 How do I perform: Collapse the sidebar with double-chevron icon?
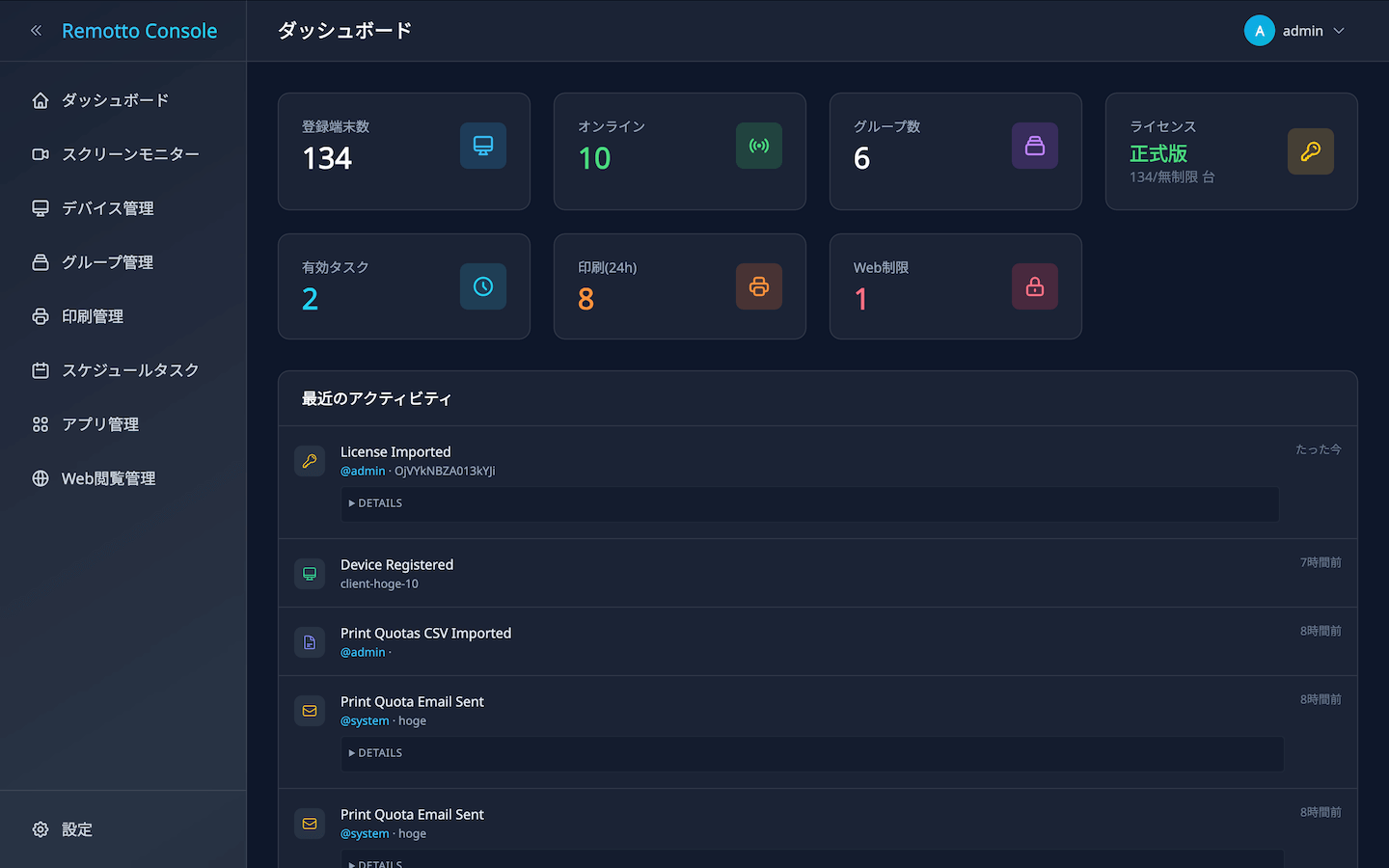tap(37, 31)
